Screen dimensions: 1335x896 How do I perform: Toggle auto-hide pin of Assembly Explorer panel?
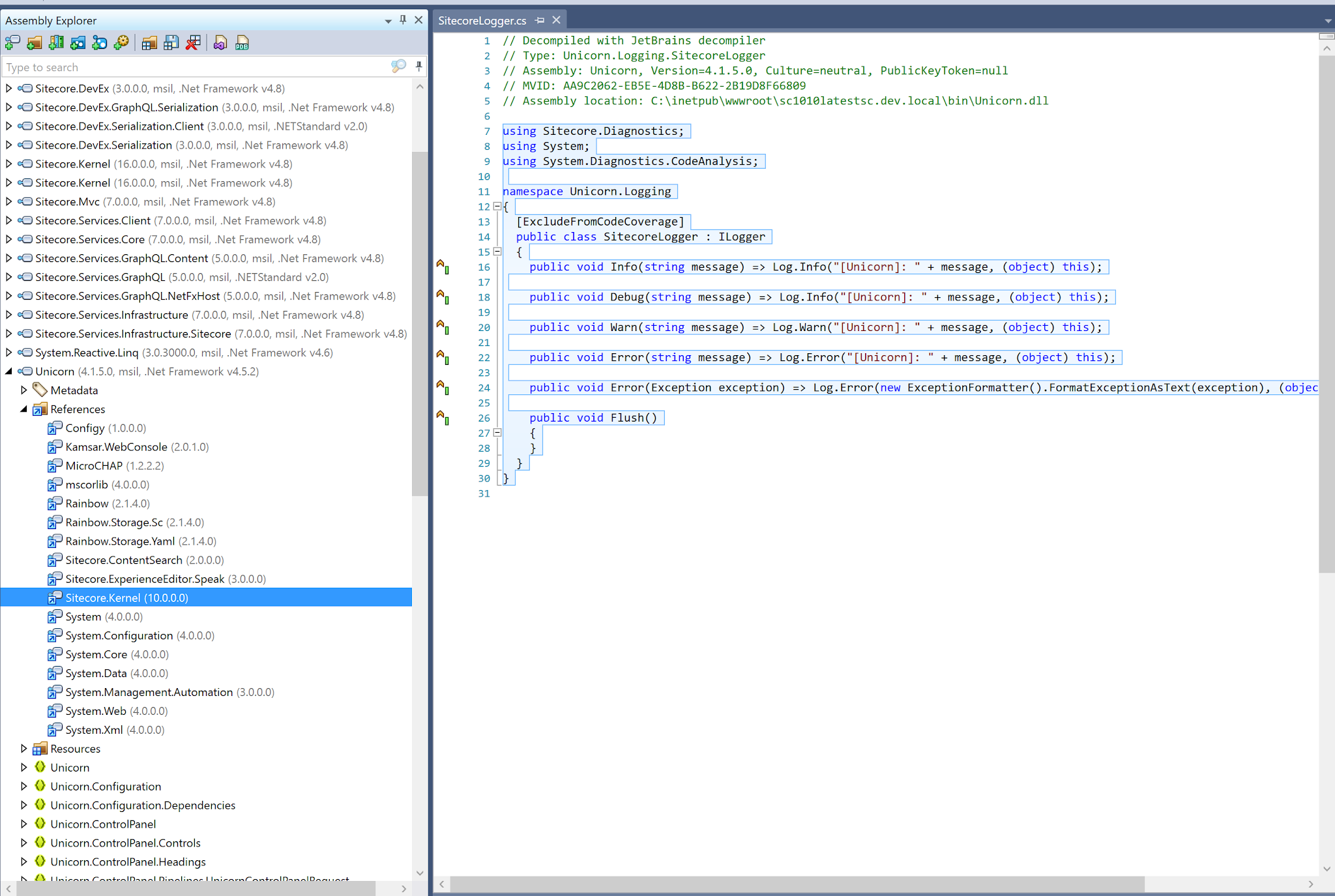point(403,20)
